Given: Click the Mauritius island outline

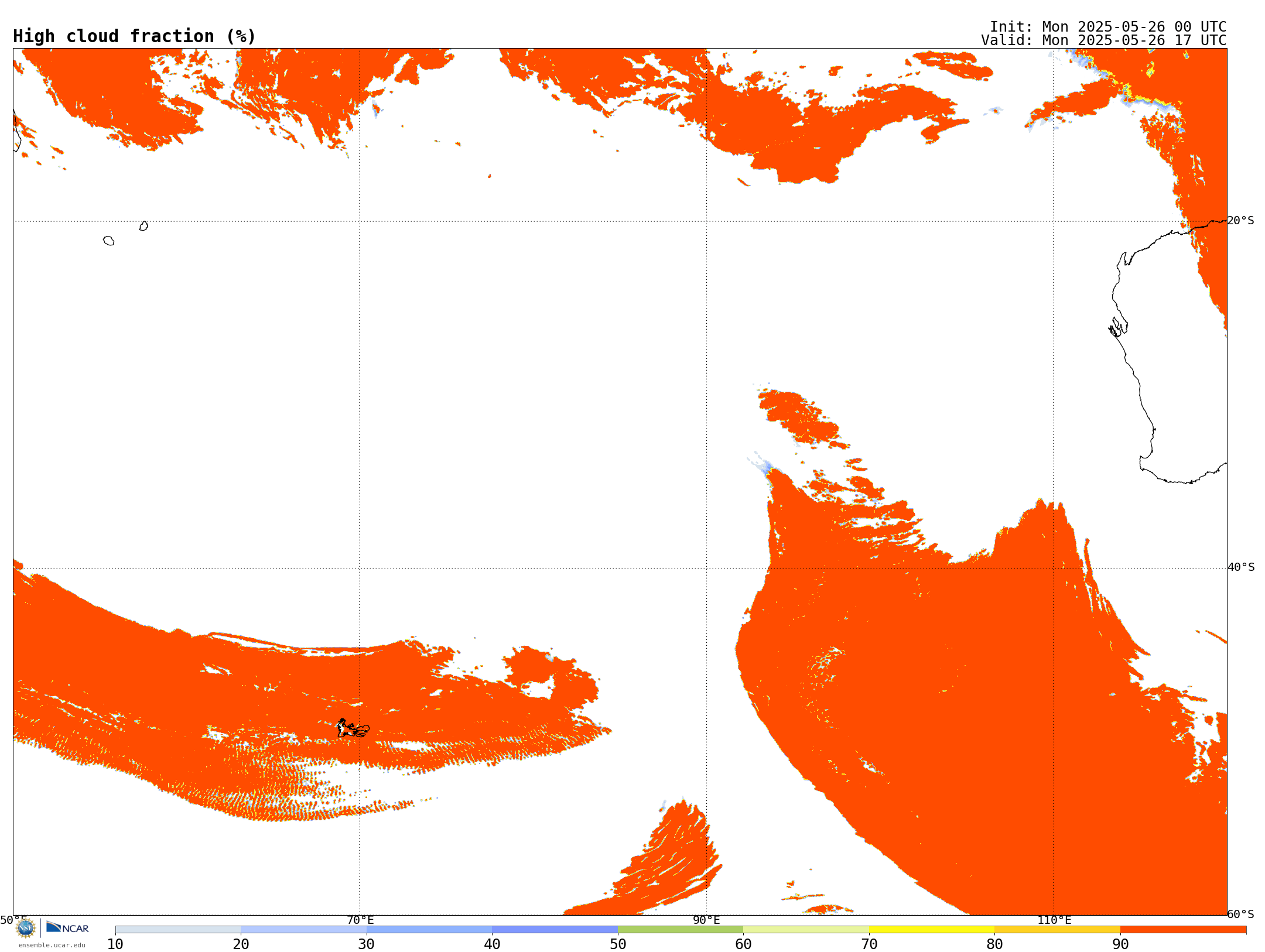Looking at the screenshot, I should [143, 226].
